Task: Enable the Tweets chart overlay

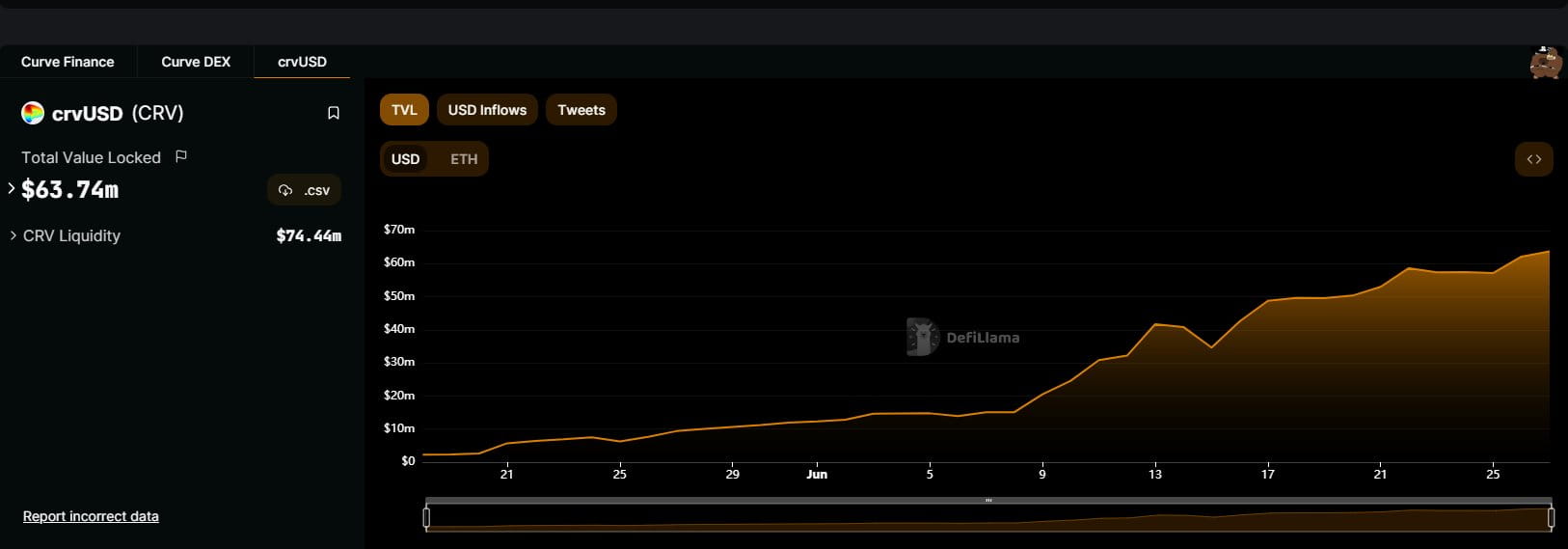Action: (581, 110)
